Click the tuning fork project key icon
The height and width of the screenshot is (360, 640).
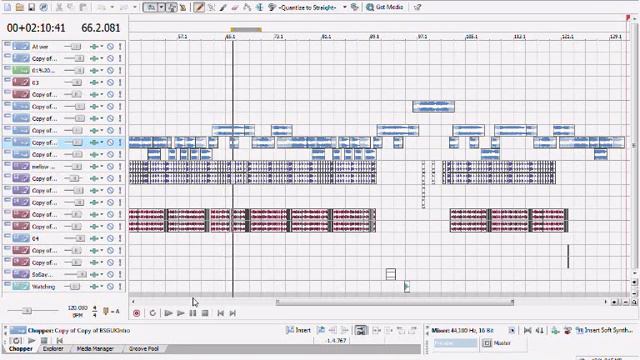(107, 311)
